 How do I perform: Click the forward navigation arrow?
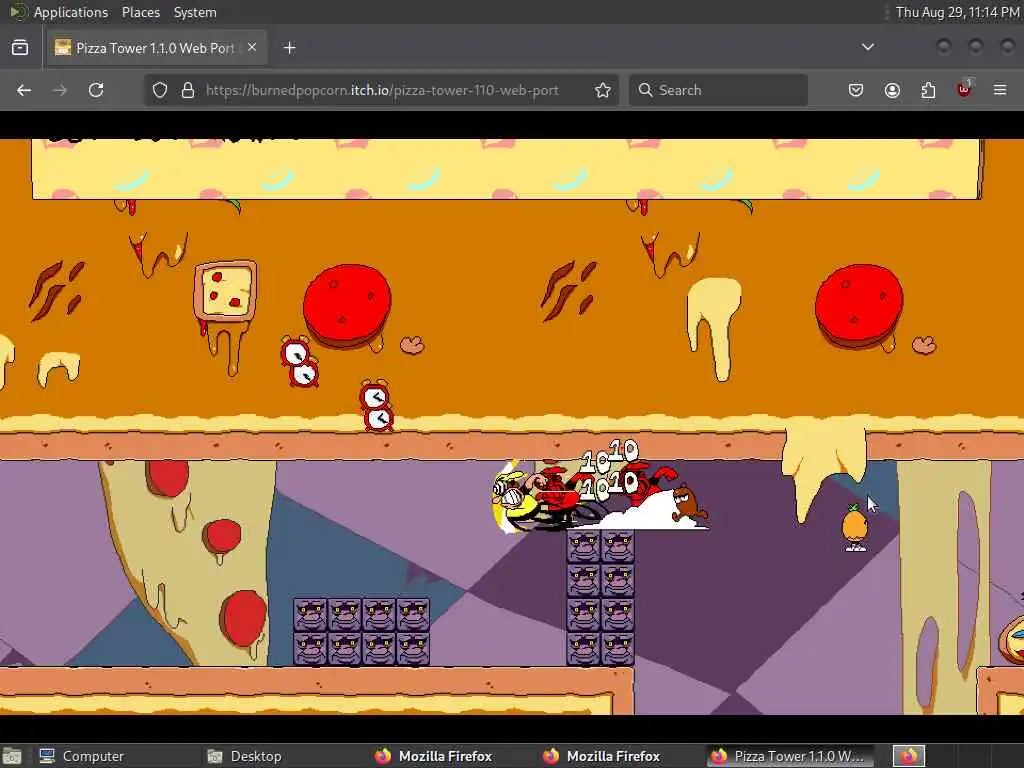pyautogui.click(x=60, y=90)
